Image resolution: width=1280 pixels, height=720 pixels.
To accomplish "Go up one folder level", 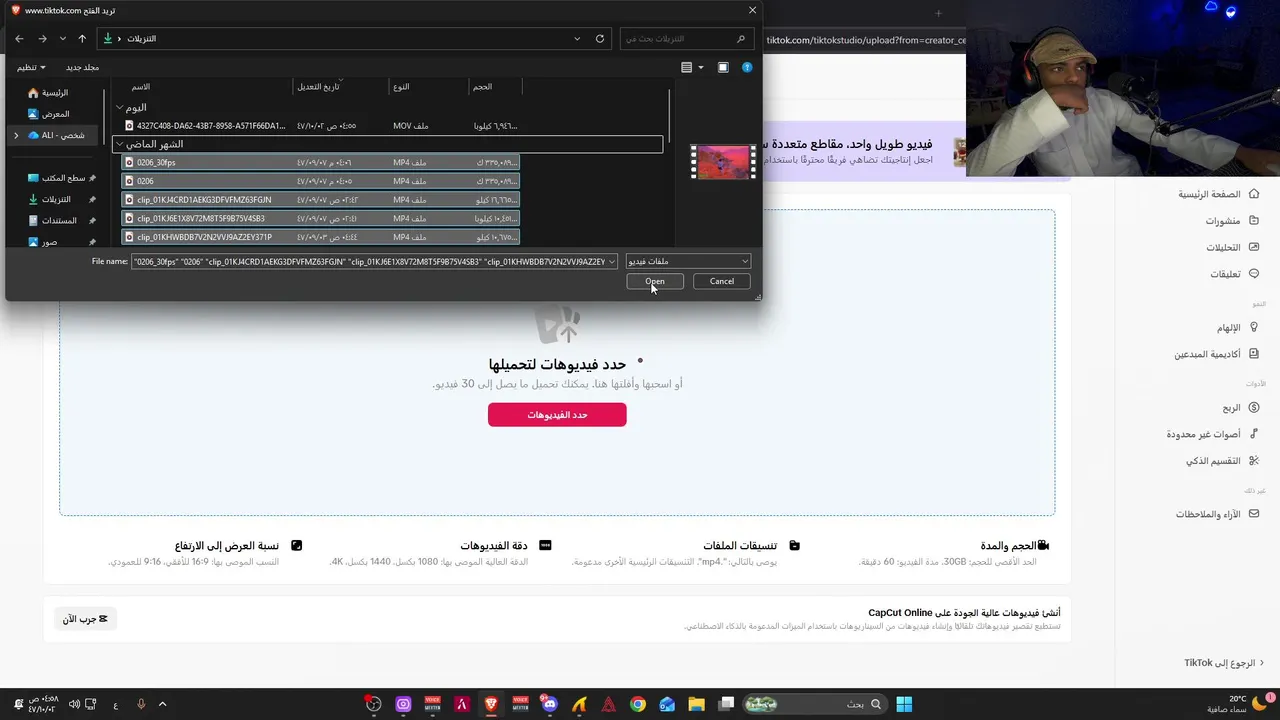I will [82, 38].
